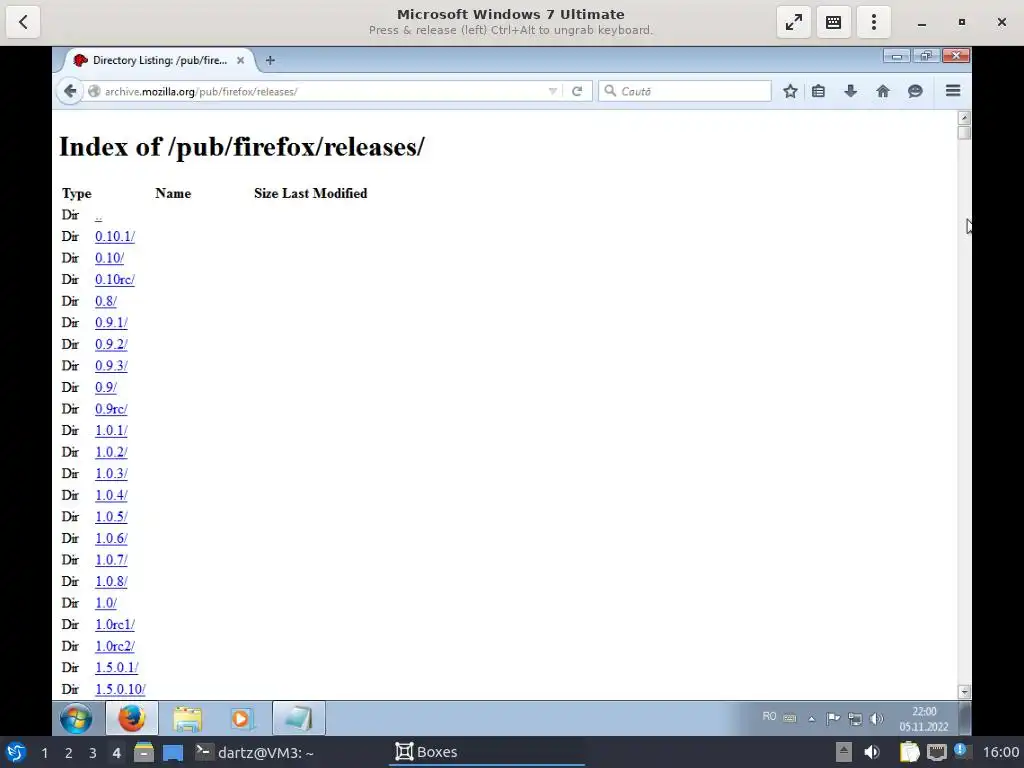Image resolution: width=1024 pixels, height=768 pixels.
Task: Click the site identity globe icon
Action: pos(94,91)
